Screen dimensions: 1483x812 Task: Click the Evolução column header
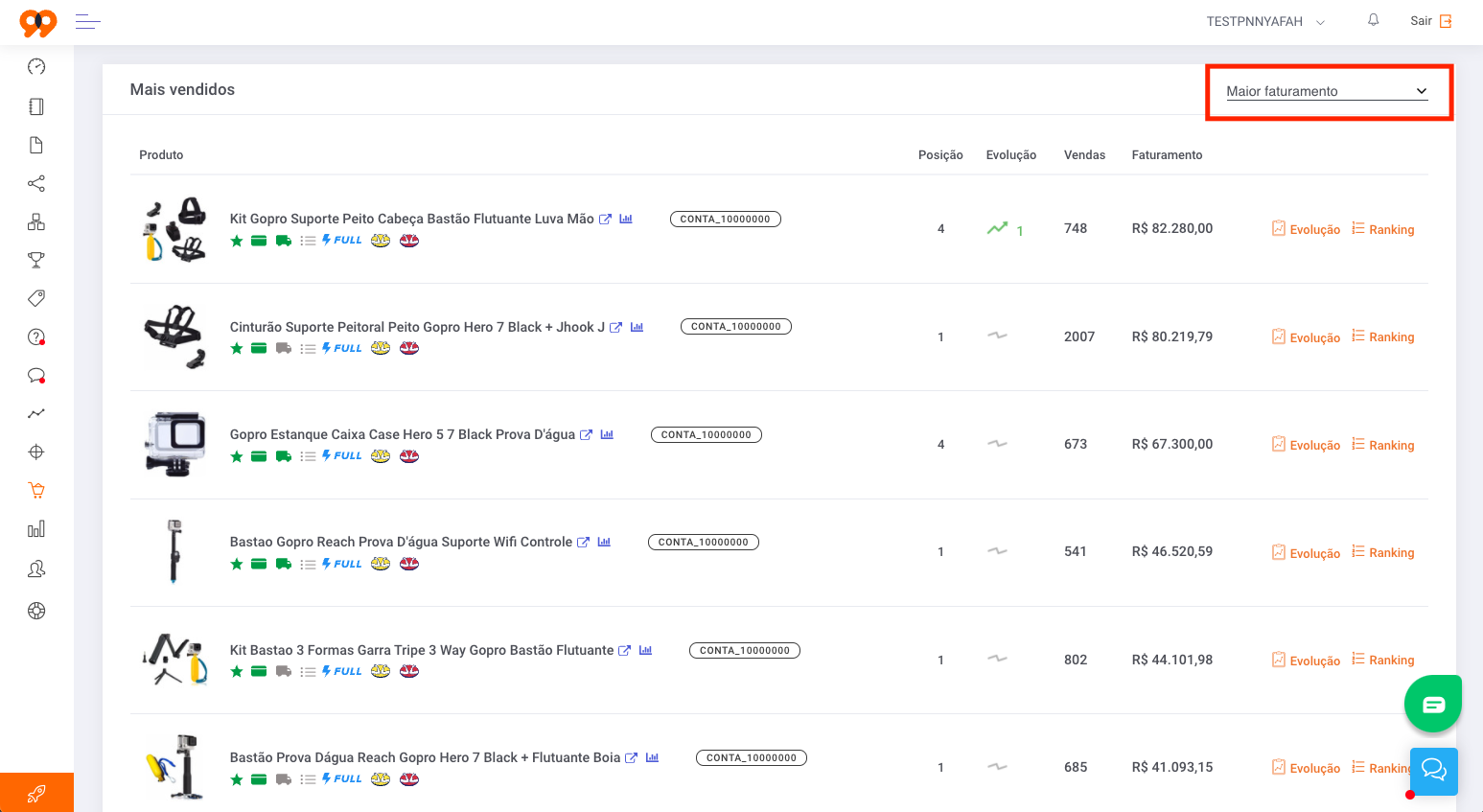pos(1011,154)
